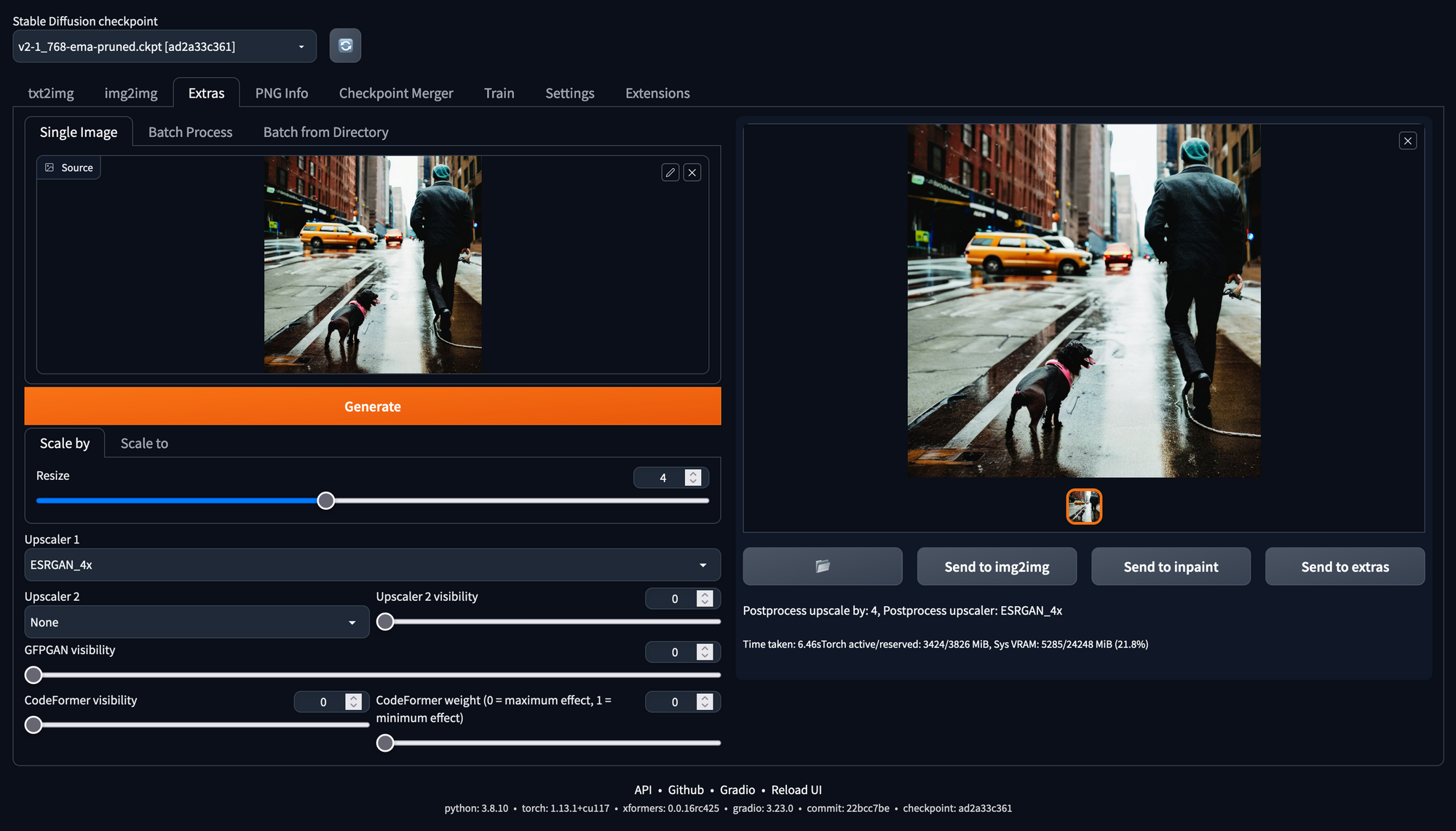The width and height of the screenshot is (1456, 831).
Task: Open the Reload UI footer link
Action: click(x=796, y=790)
